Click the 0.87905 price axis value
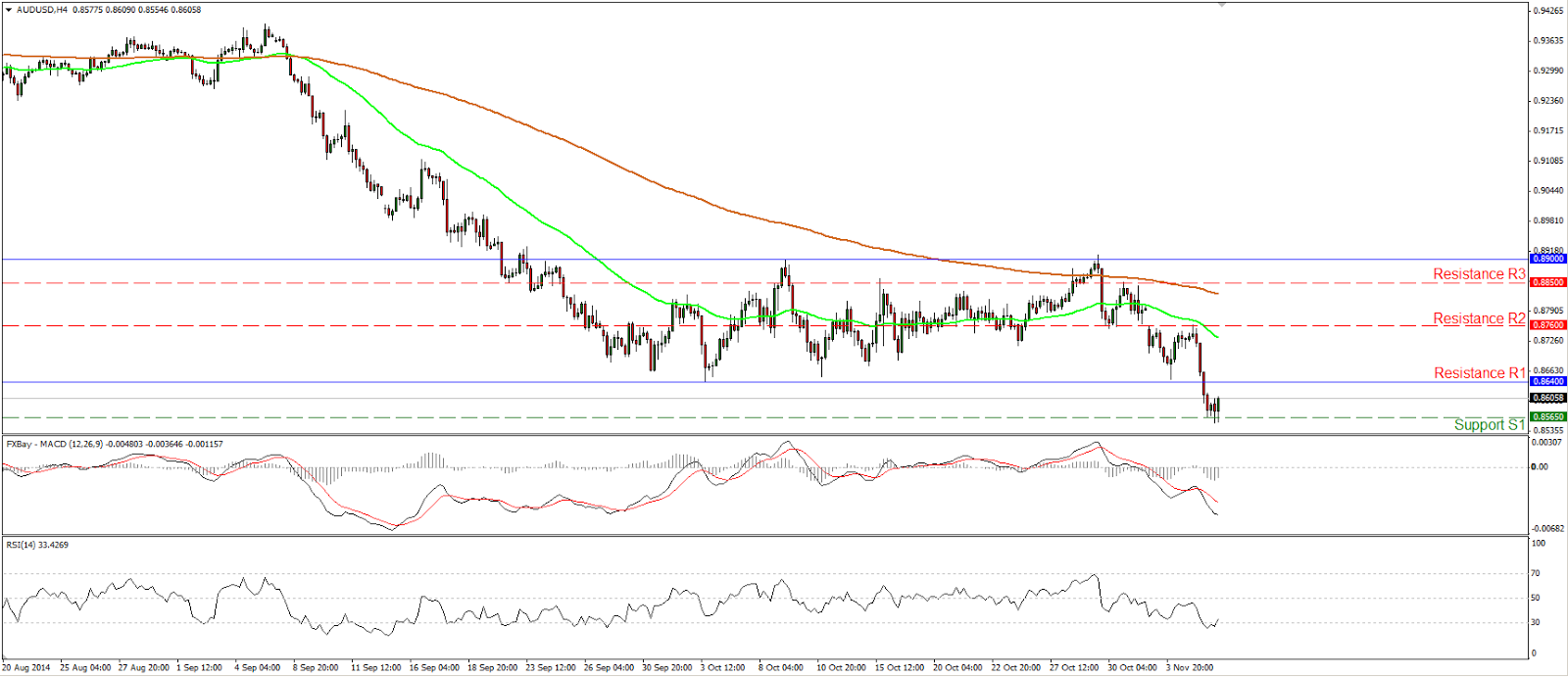The width and height of the screenshot is (1568, 677). click(x=1547, y=311)
